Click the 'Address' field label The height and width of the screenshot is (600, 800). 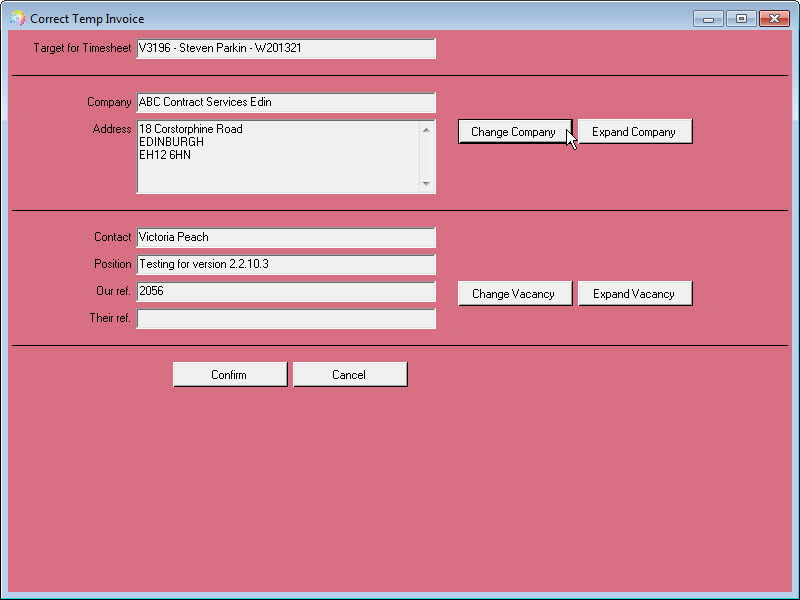point(112,129)
